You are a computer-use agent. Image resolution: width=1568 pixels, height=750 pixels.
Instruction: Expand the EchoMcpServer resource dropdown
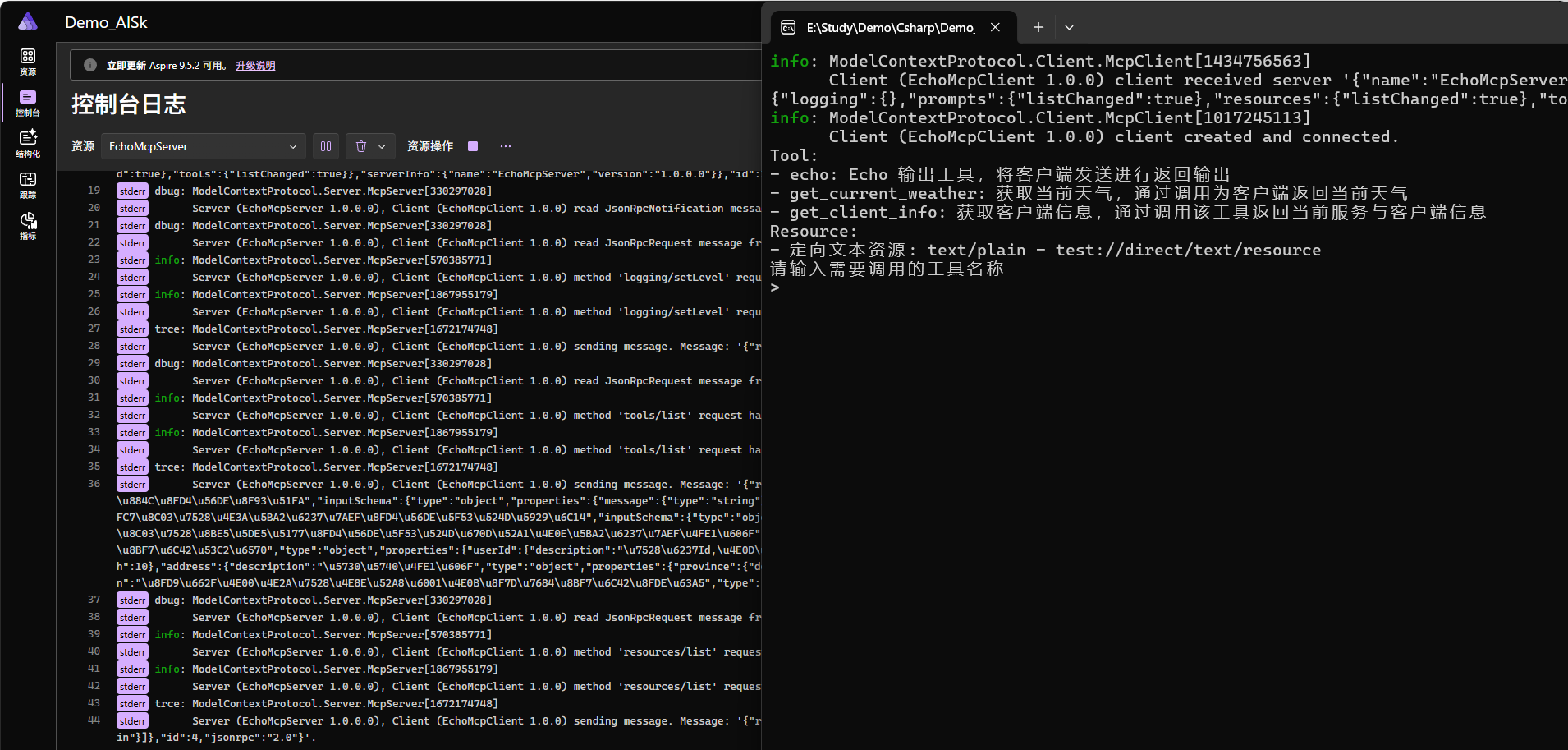click(204, 146)
